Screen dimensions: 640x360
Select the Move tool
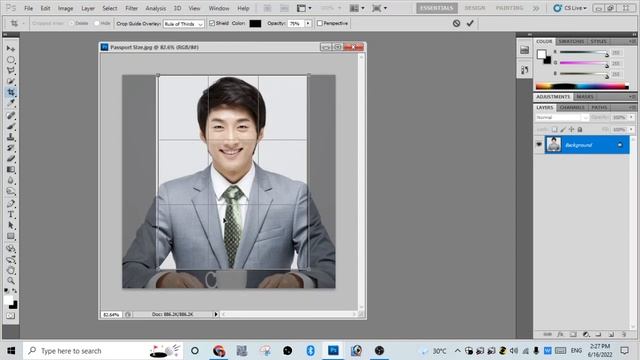pyautogui.click(x=11, y=49)
